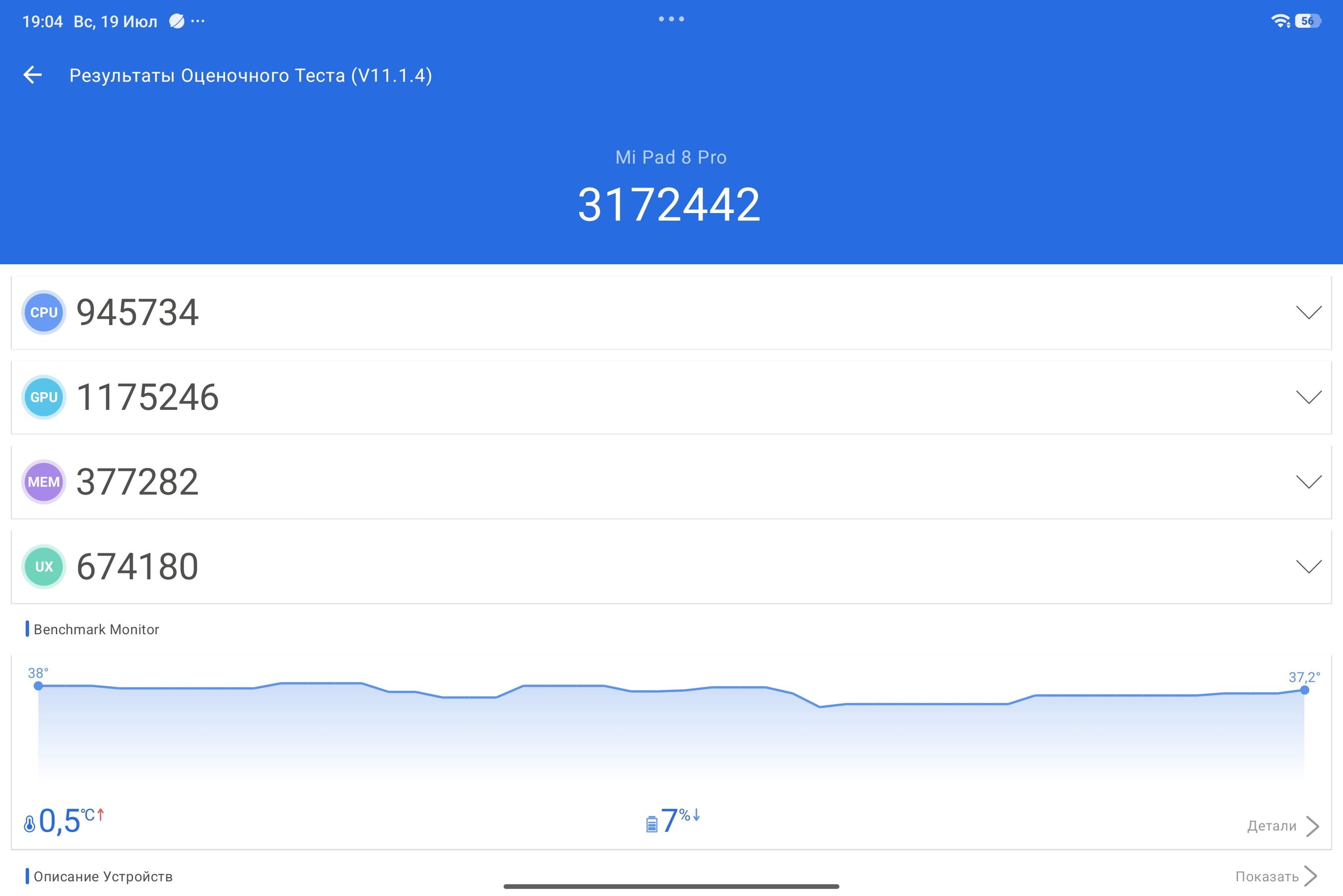Open the three-dot menu at top center
Viewport: 1343px width, 896px height.
click(x=671, y=19)
